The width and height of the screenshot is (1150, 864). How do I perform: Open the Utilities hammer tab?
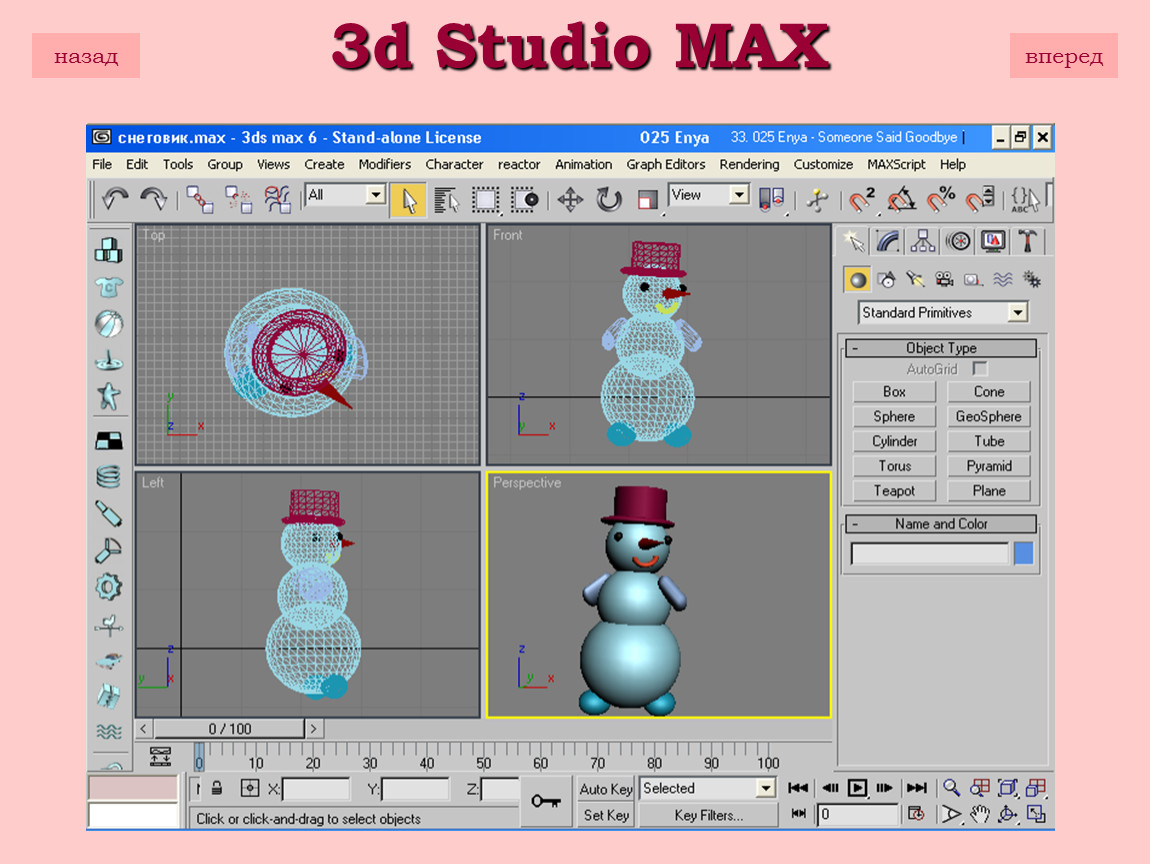point(1028,241)
